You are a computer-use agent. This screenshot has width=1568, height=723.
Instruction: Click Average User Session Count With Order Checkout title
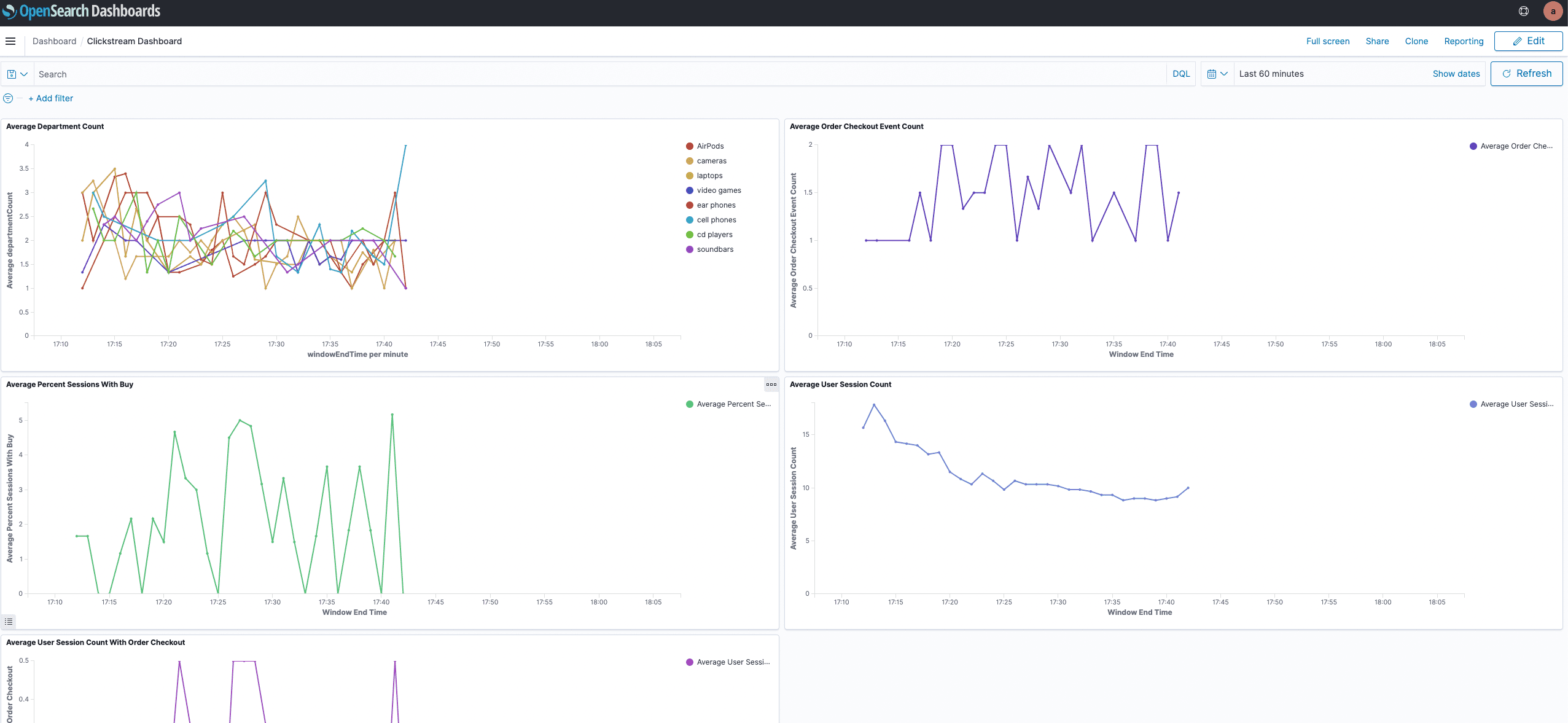click(x=95, y=643)
